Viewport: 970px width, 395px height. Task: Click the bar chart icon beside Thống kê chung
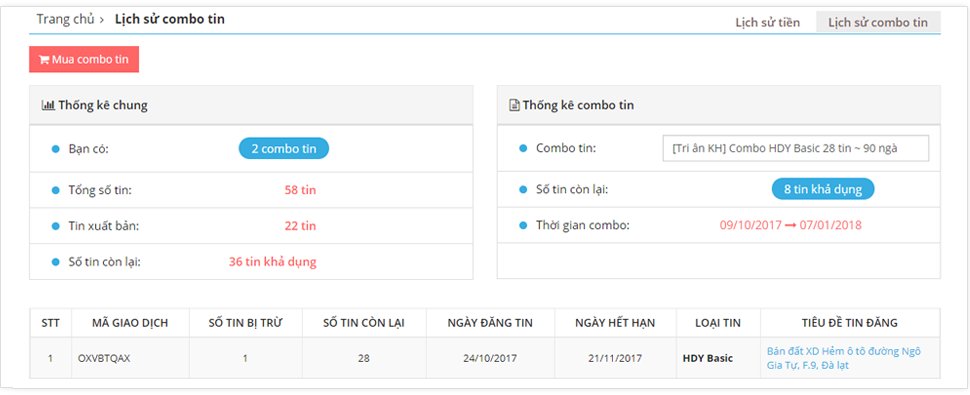click(48, 105)
